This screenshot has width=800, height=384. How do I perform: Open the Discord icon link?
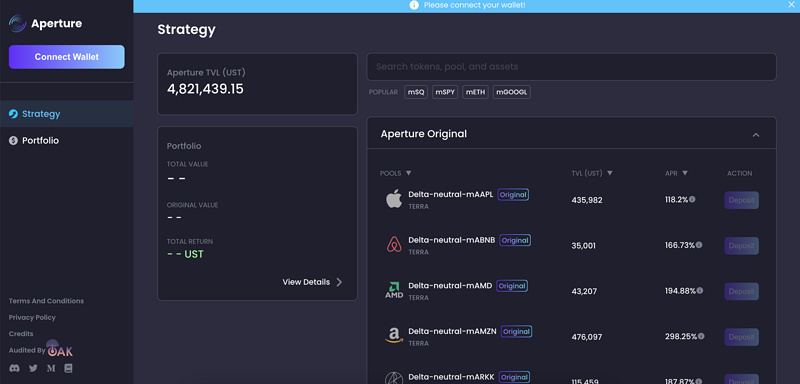[15, 368]
